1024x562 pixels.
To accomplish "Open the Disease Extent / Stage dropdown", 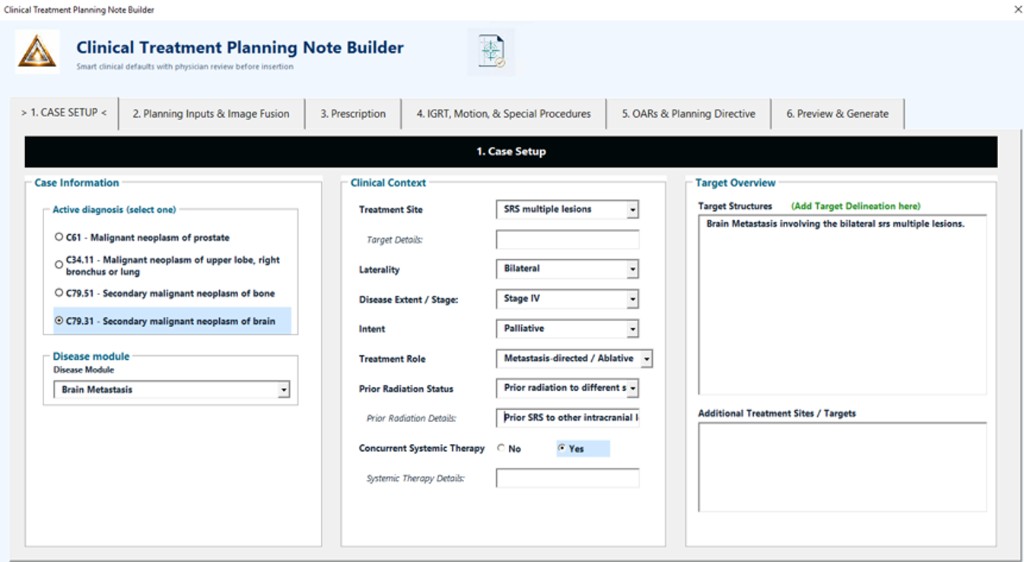I will tap(632, 299).
